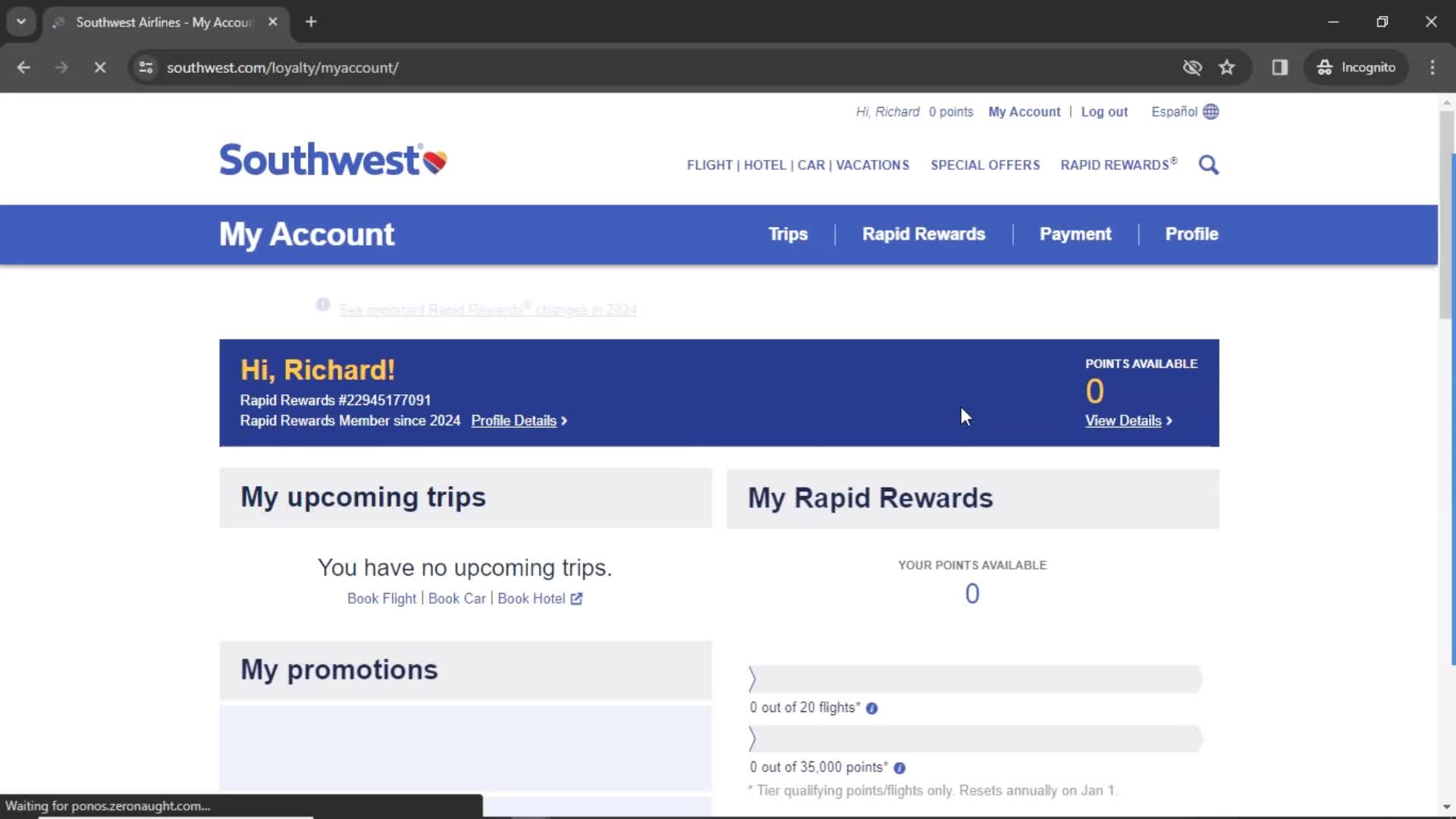The height and width of the screenshot is (819, 1456).
Task: Open the search icon on navigation
Action: coord(1208,164)
